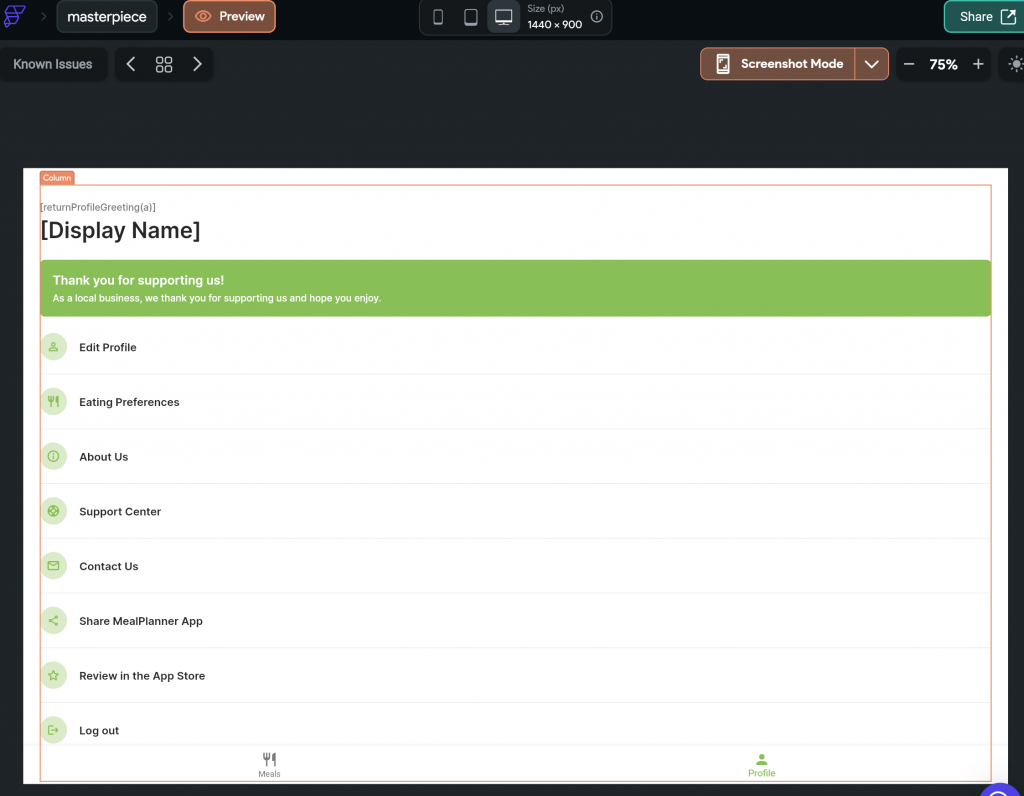Screen dimensions: 1024x796
Task: Open Known Issues
Action: [53, 64]
